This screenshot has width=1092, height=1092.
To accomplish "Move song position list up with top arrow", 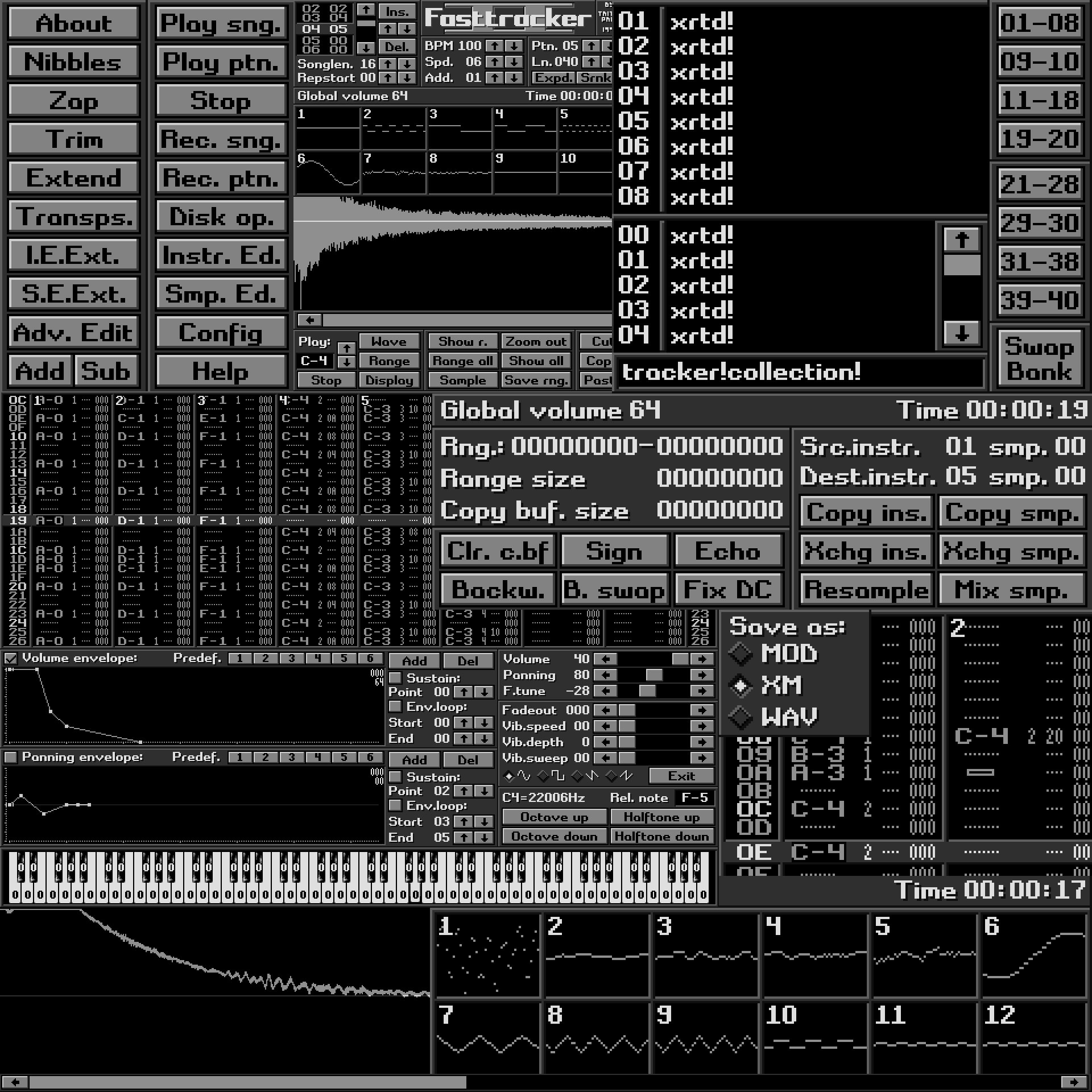I will (366, 10).
